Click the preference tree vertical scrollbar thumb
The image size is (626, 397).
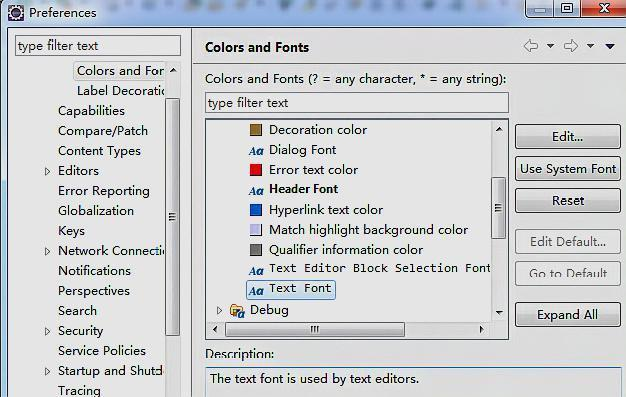click(x=172, y=217)
